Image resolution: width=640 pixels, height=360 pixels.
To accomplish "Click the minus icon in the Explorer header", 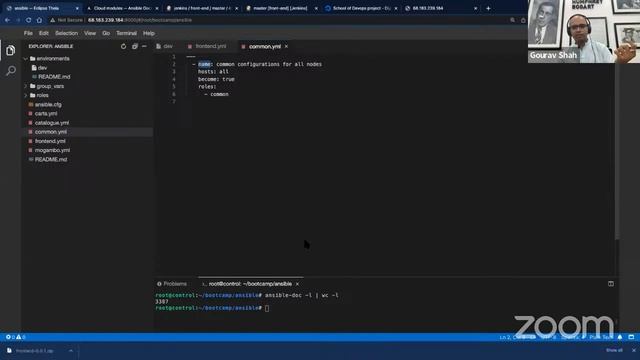I will click(144, 47).
